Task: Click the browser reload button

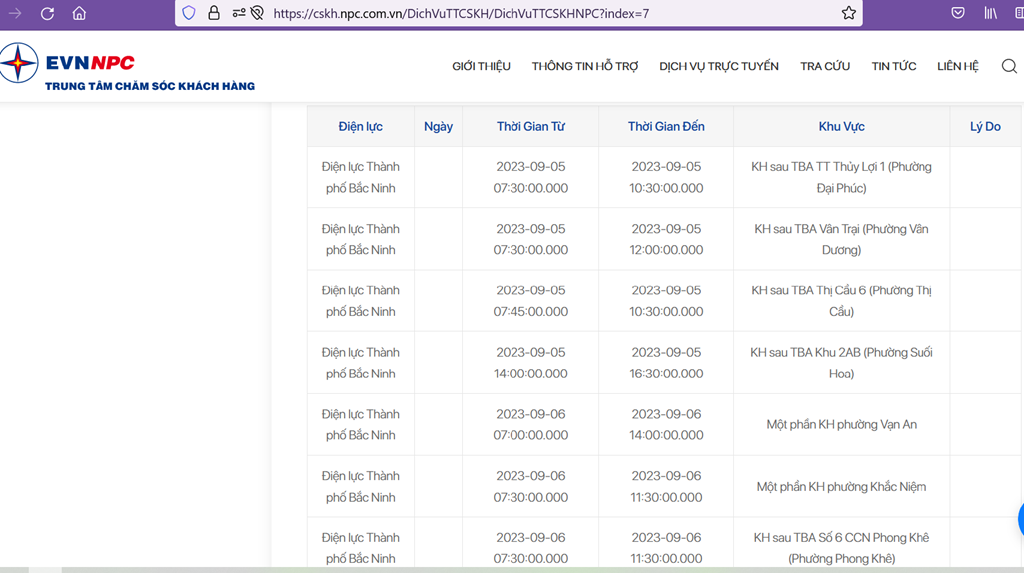Action: [47, 13]
